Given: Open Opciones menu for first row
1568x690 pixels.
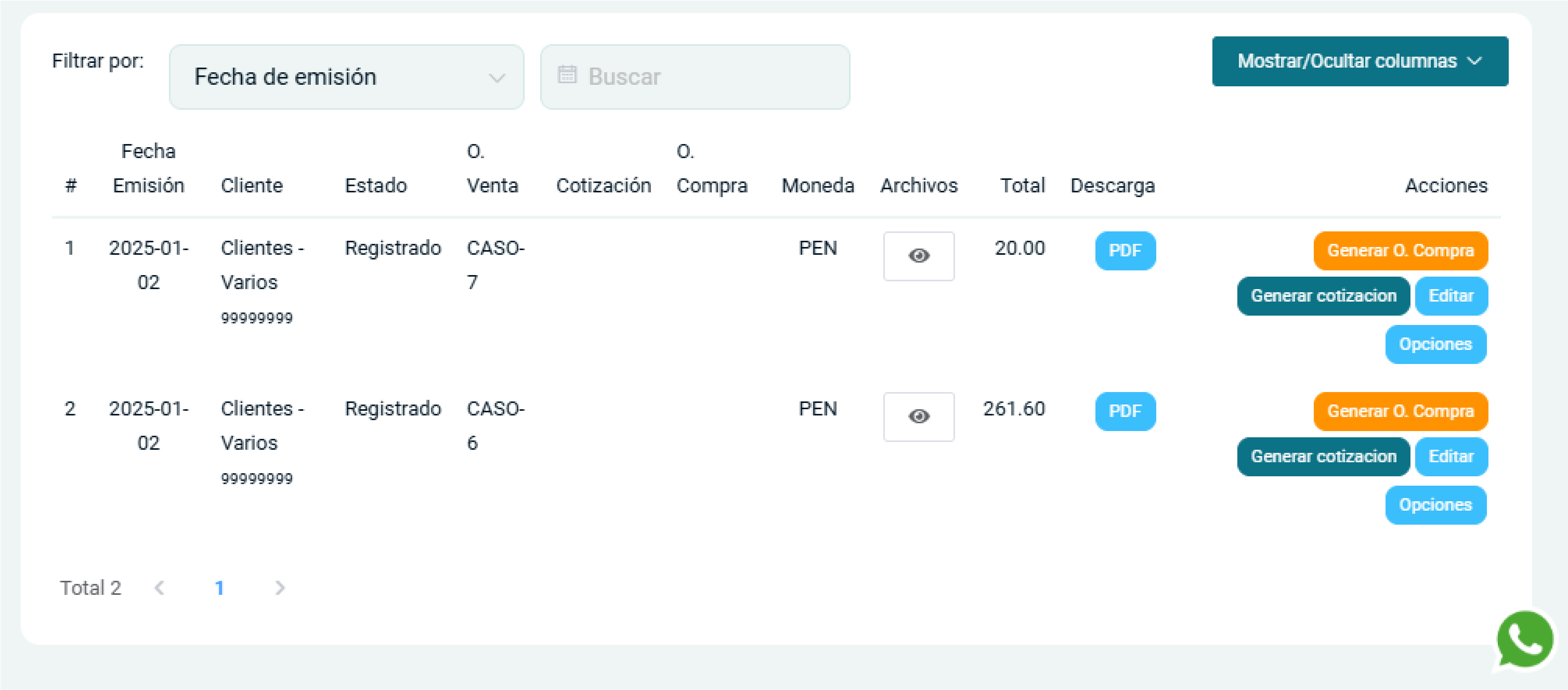Looking at the screenshot, I should 1435,344.
